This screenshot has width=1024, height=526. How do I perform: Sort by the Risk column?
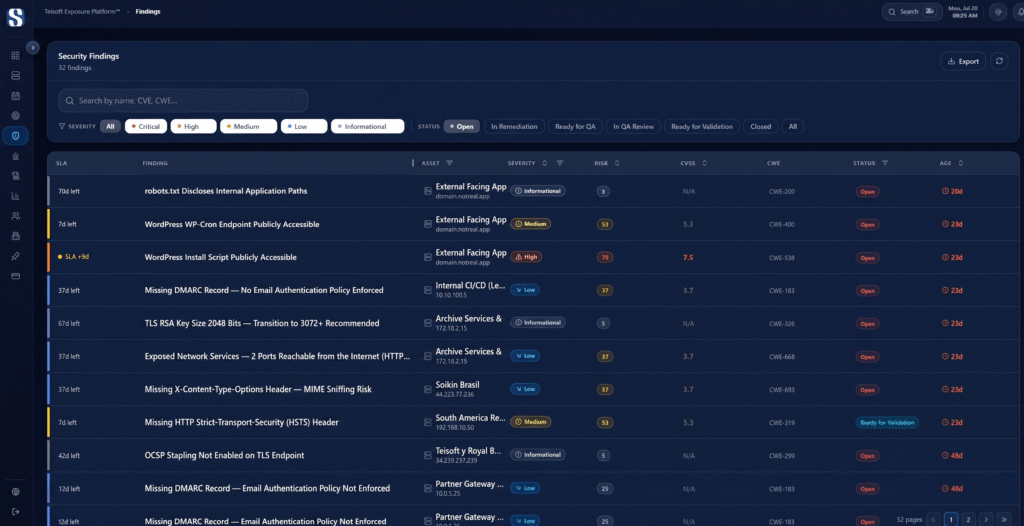pos(617,163)
